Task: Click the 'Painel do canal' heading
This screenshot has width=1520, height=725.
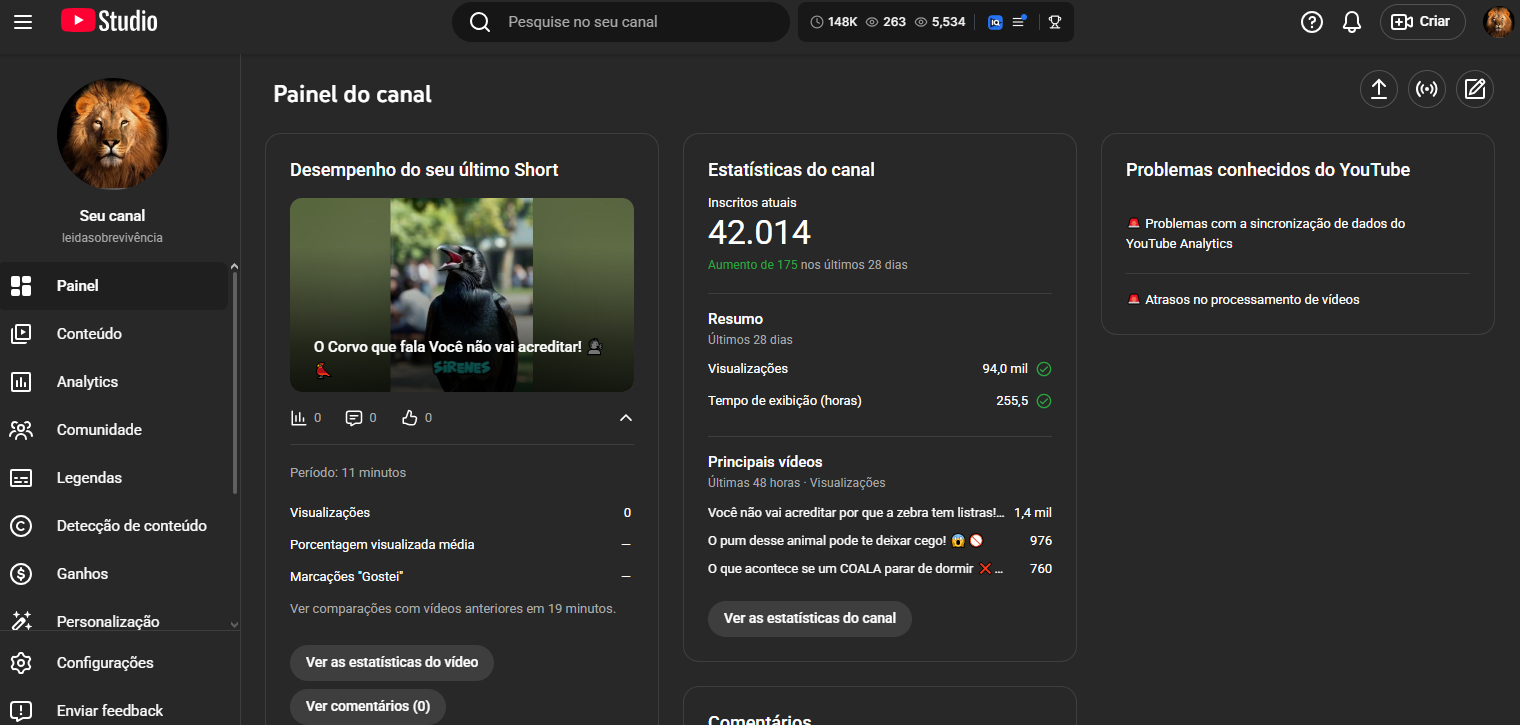Action: click(x=353, y=95)
